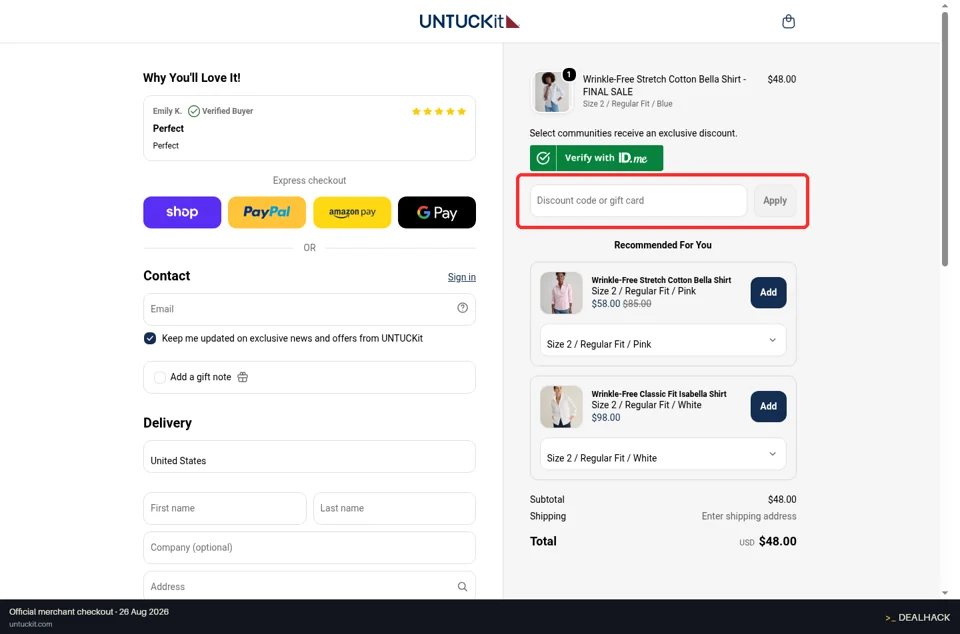Click the Wrinkle-Free Stretch Cotton Bella Shirt - FINAL SALE title

pos(664,85)
